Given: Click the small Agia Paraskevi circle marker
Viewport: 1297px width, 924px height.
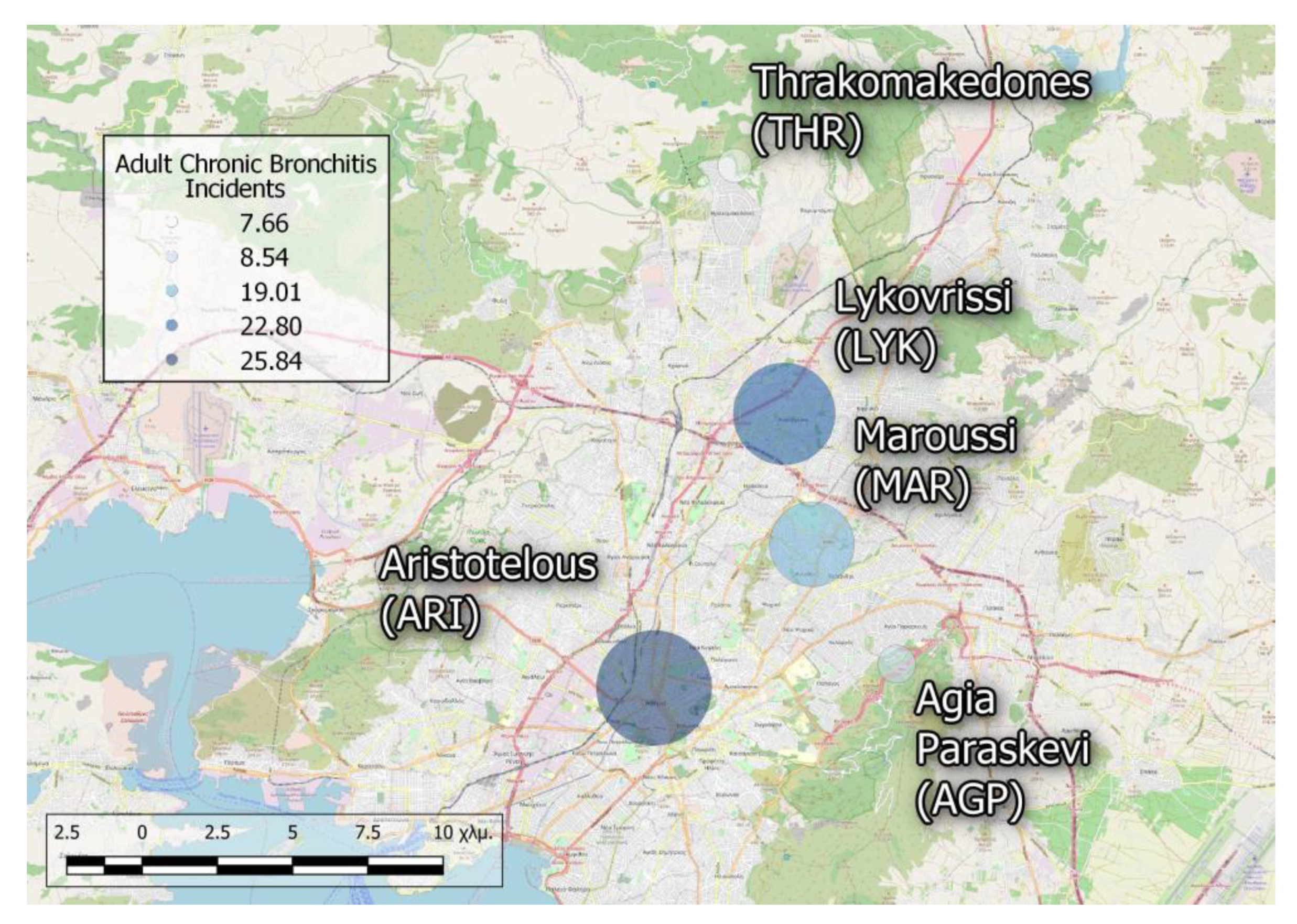Looking at the screenshot, I should [x=895, y=664].
